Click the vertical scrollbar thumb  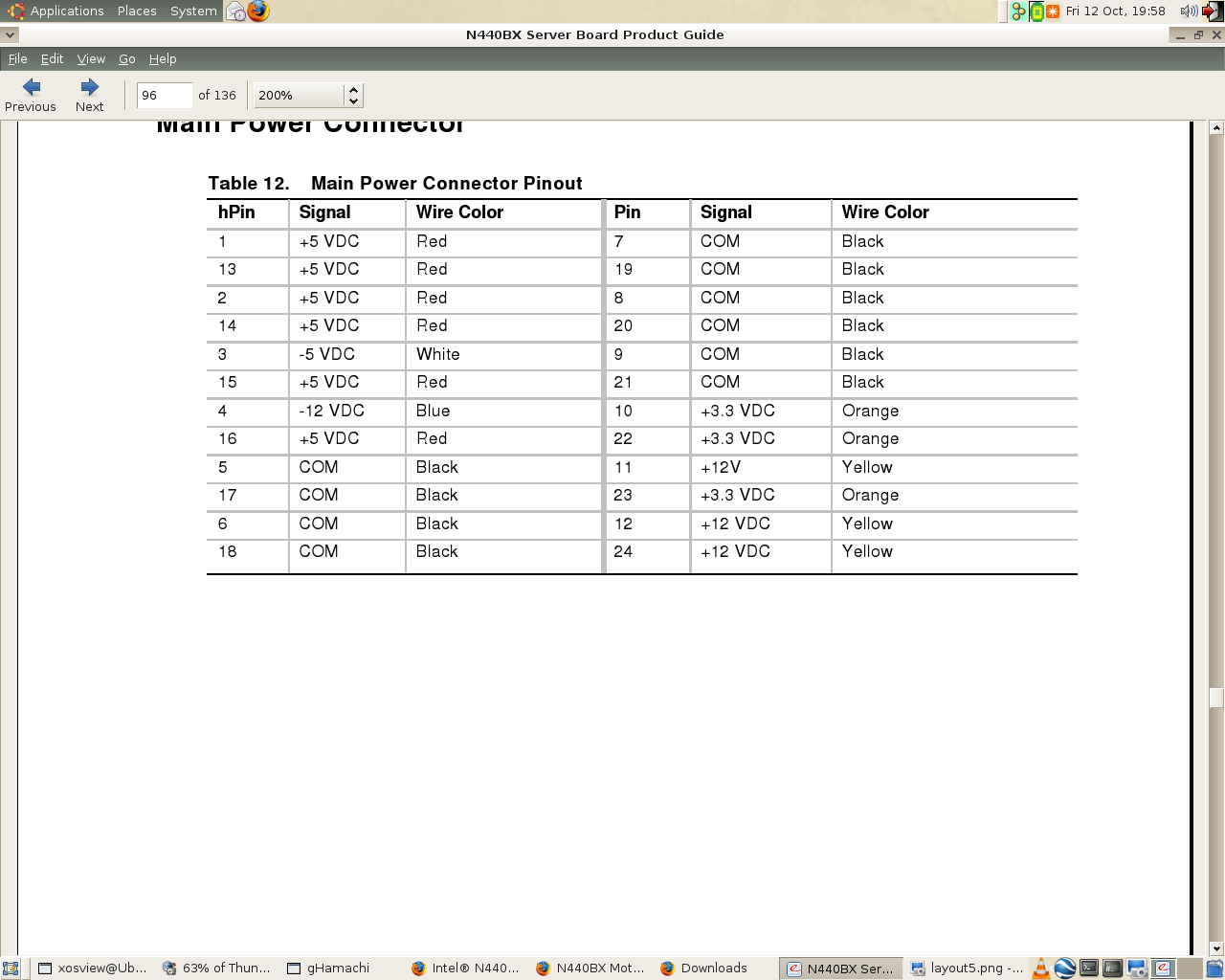(1216, 698)
